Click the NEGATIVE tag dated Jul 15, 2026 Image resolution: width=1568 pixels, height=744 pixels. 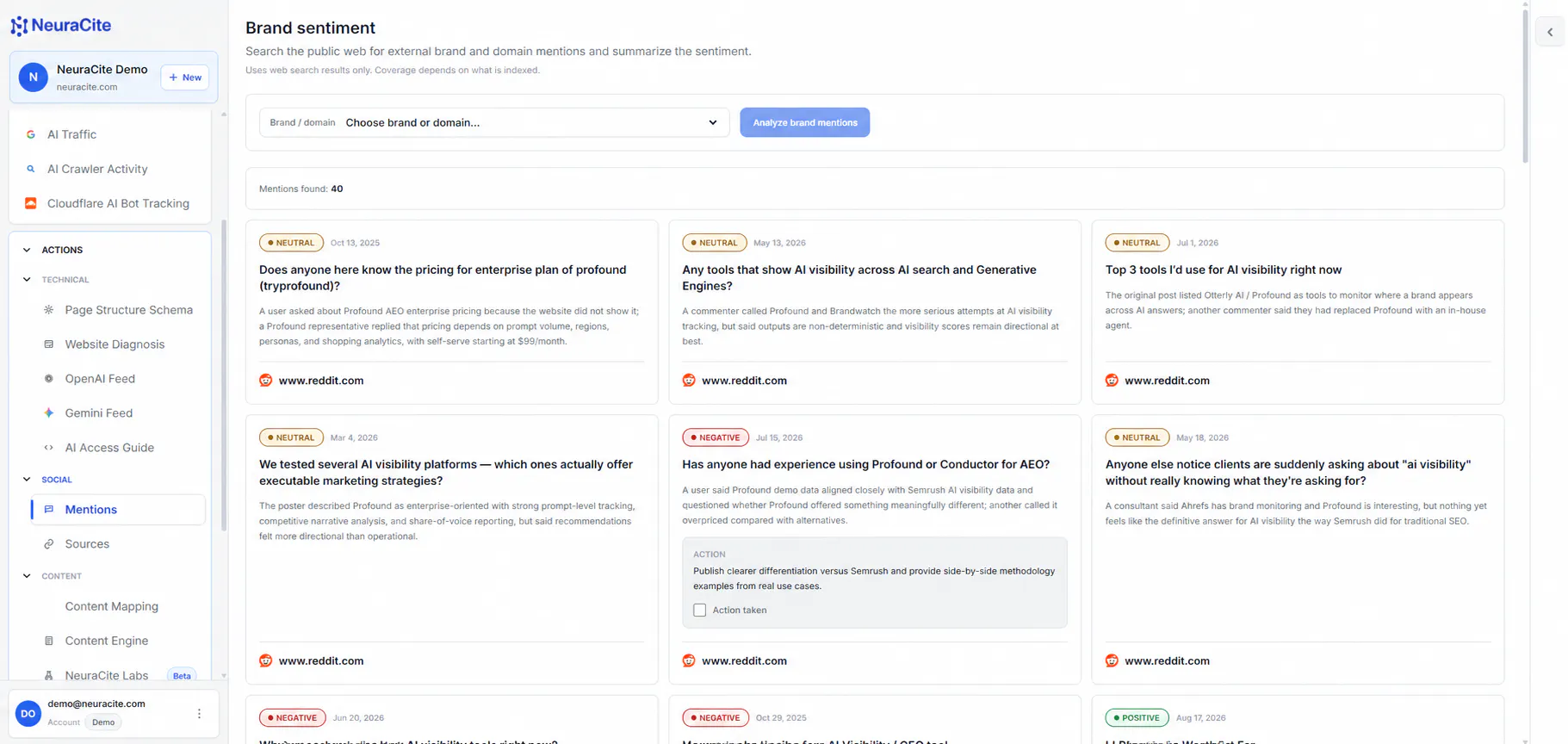716,437
